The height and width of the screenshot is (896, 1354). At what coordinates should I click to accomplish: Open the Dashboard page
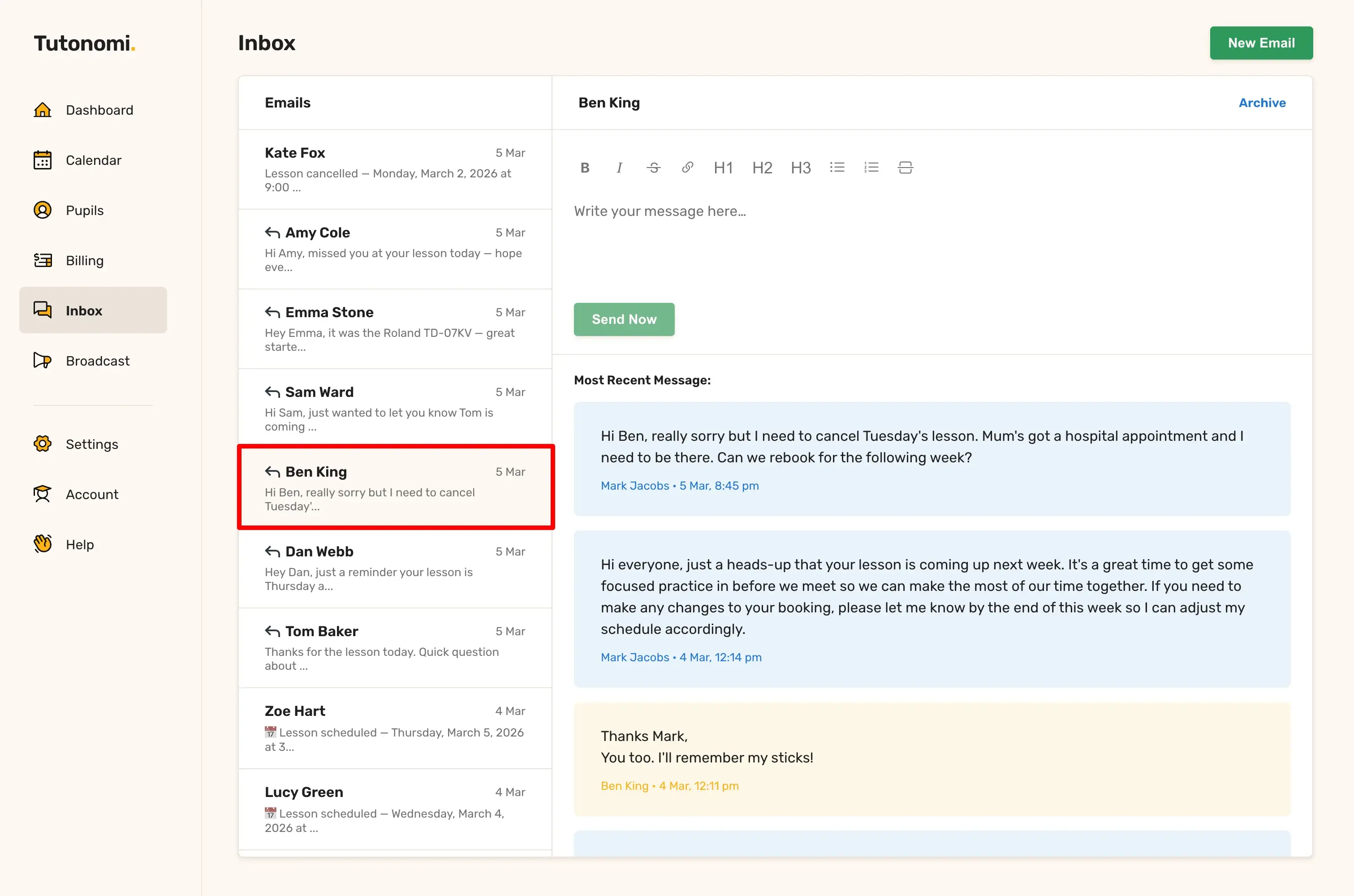point(99,110)
